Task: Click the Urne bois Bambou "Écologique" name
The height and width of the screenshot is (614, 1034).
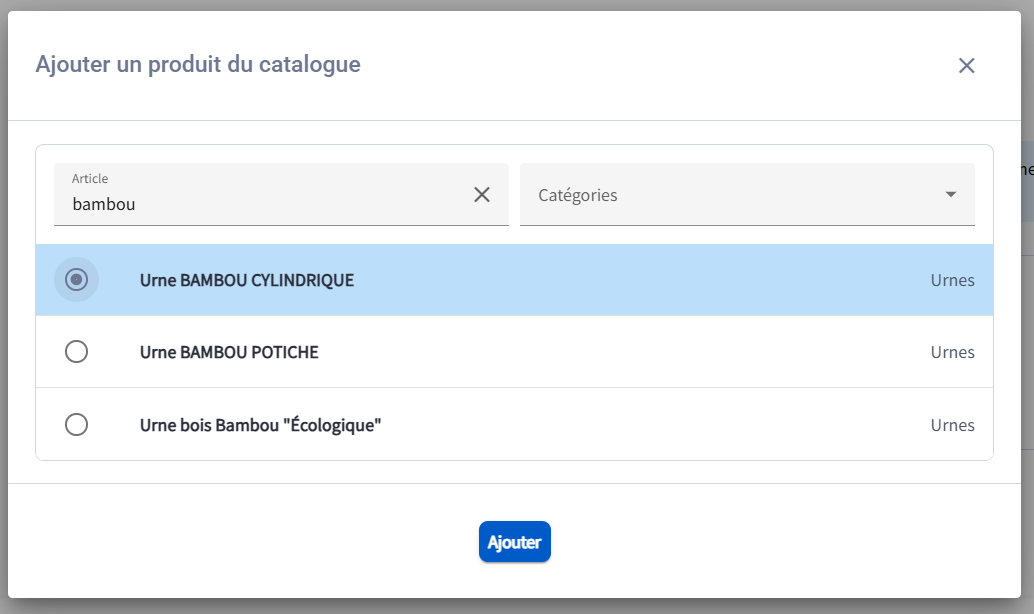Action: 261,426
